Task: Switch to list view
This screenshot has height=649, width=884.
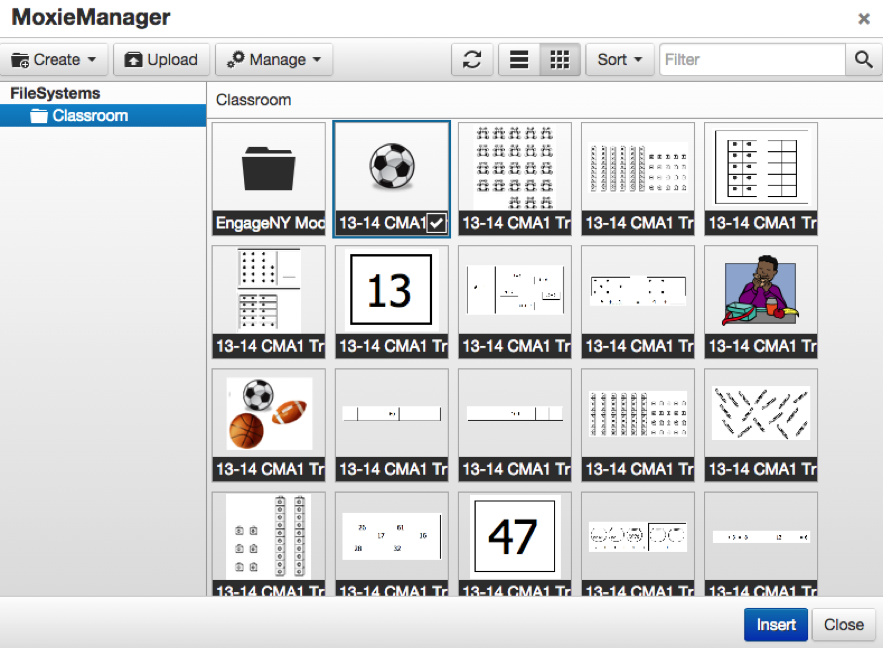Action: tap(518, 59)
